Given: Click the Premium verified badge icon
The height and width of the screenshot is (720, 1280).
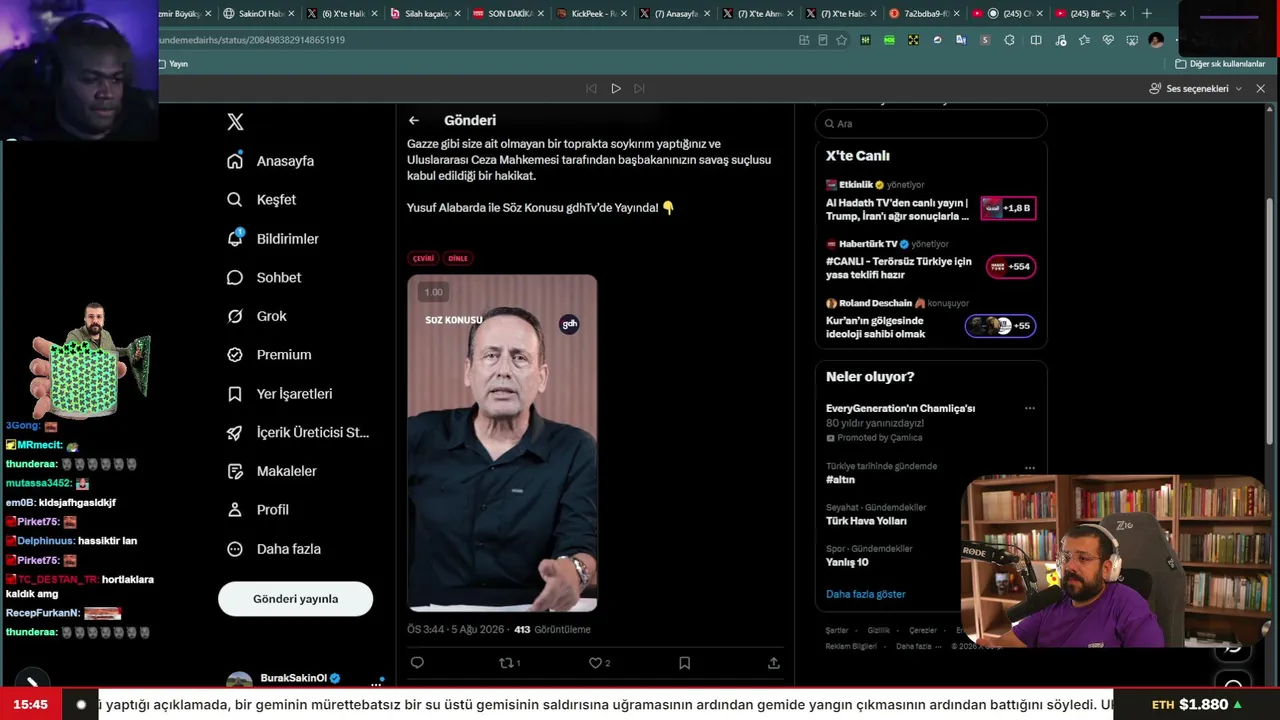Looking at the screenshot, I should point(235,355).
